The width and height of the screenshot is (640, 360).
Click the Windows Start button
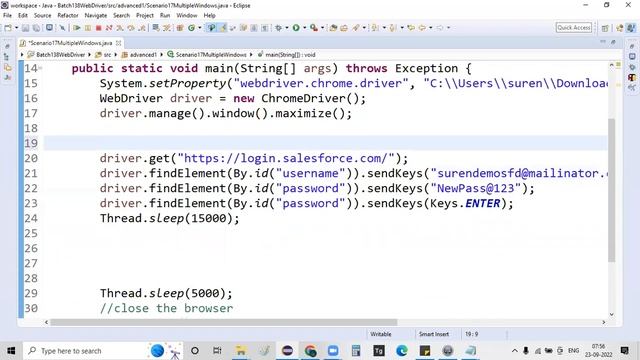(x=11, y=351)
